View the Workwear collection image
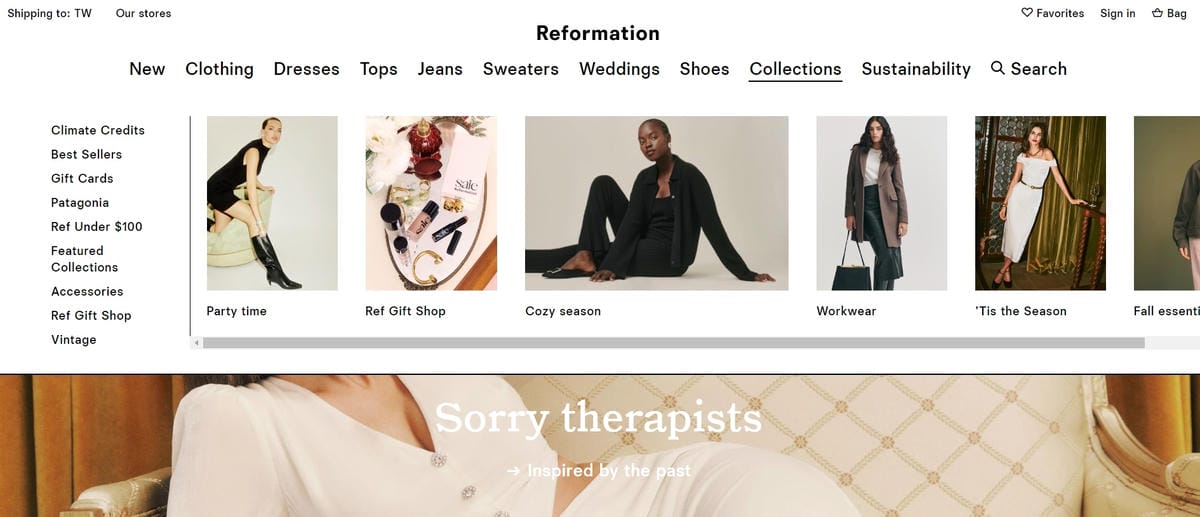The height and width of the screenshot is (517, 1200). coord(882,203)
